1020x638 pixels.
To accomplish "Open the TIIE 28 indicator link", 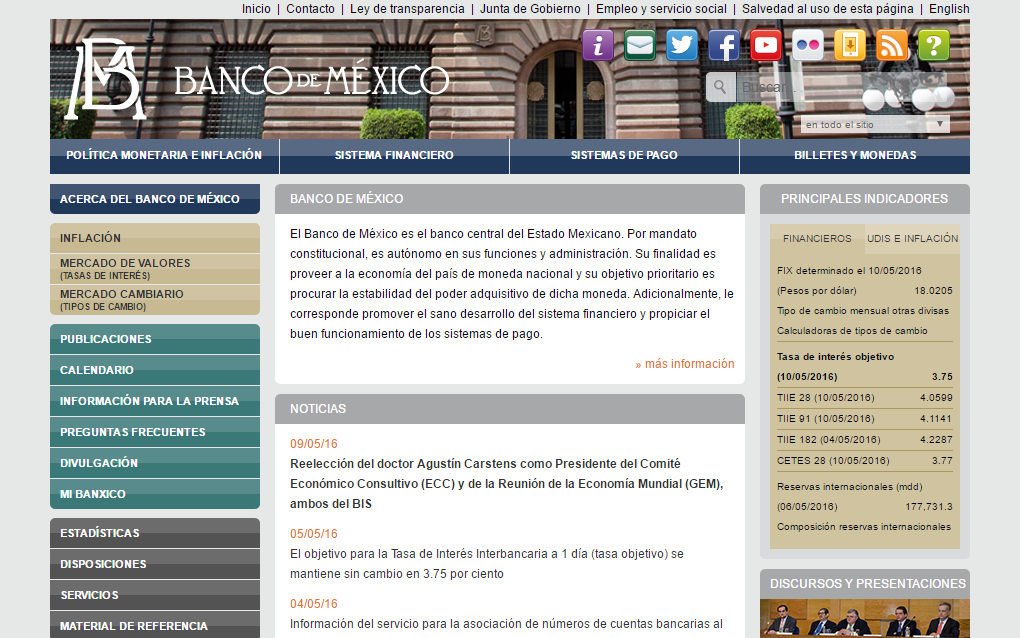I will [x=825, y=398].
